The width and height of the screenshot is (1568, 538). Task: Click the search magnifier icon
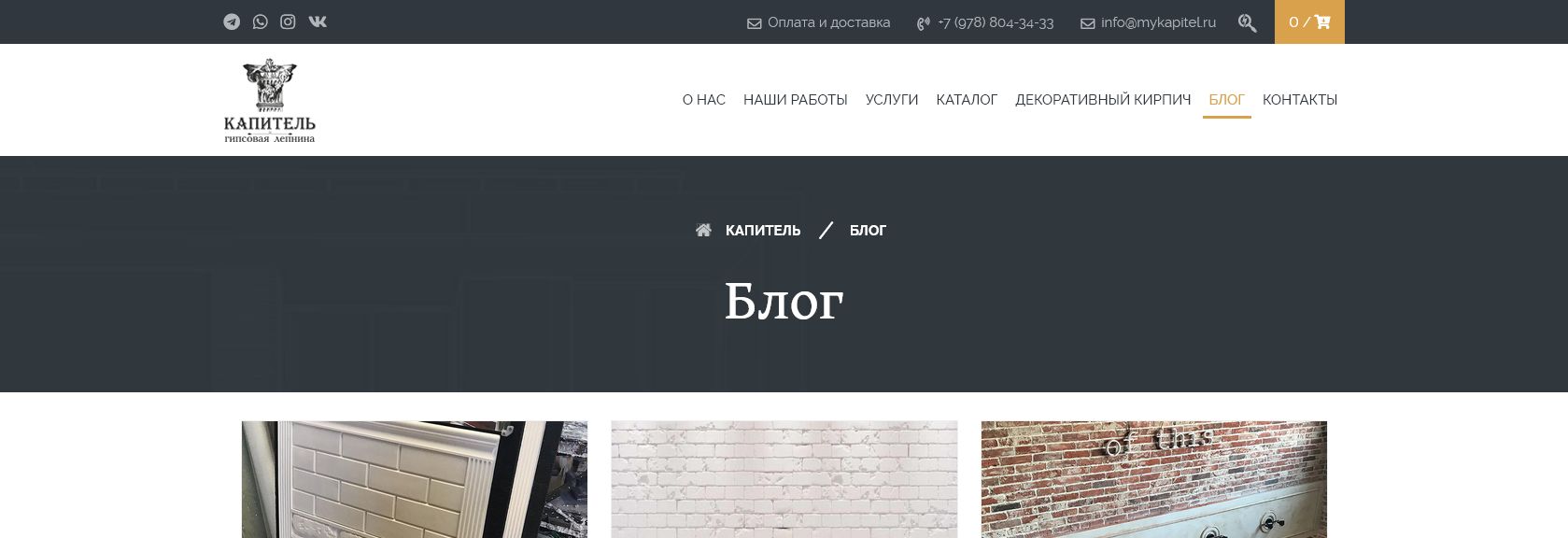[1247, 22]
